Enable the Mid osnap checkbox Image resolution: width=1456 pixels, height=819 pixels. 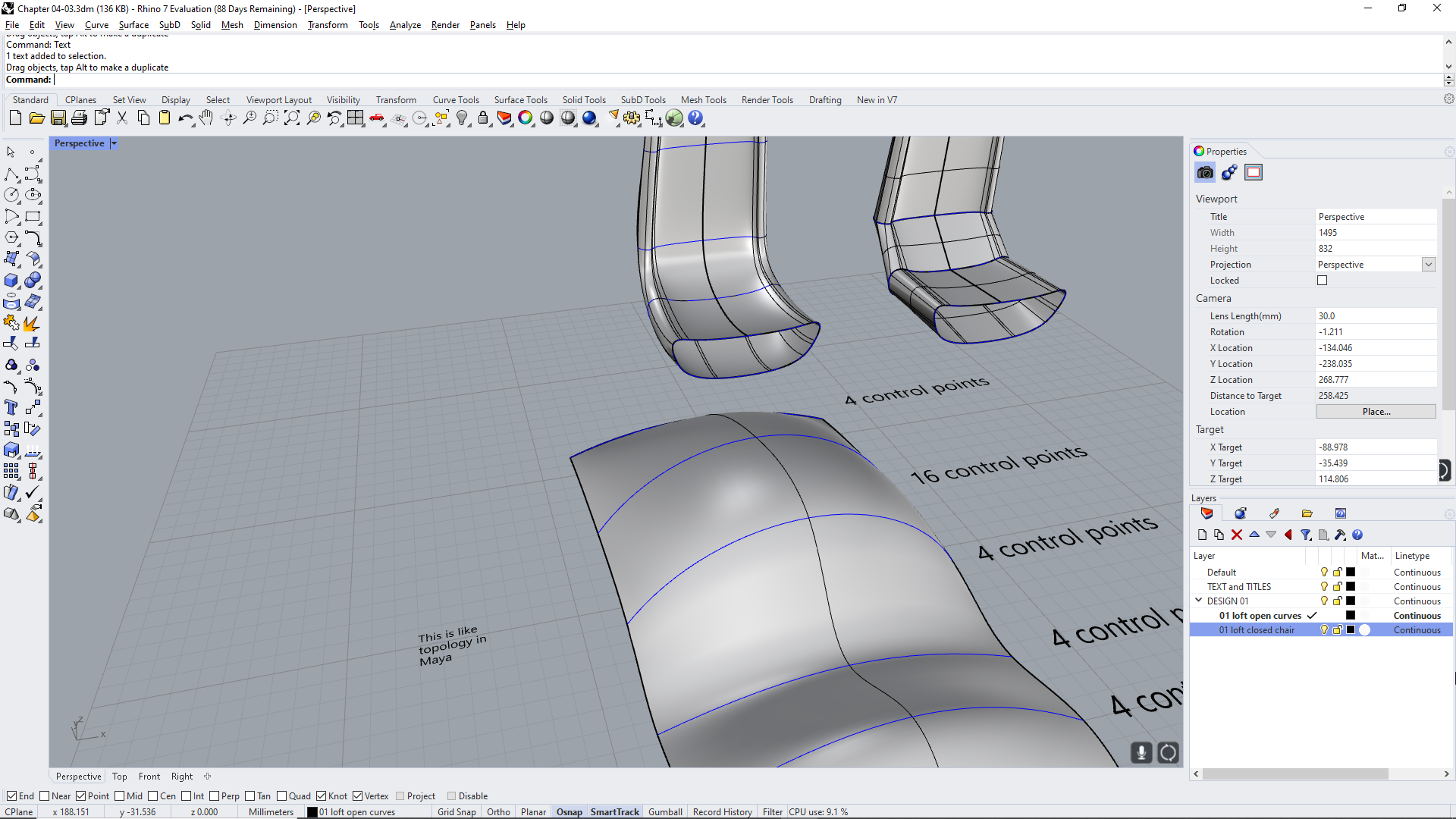119,796
